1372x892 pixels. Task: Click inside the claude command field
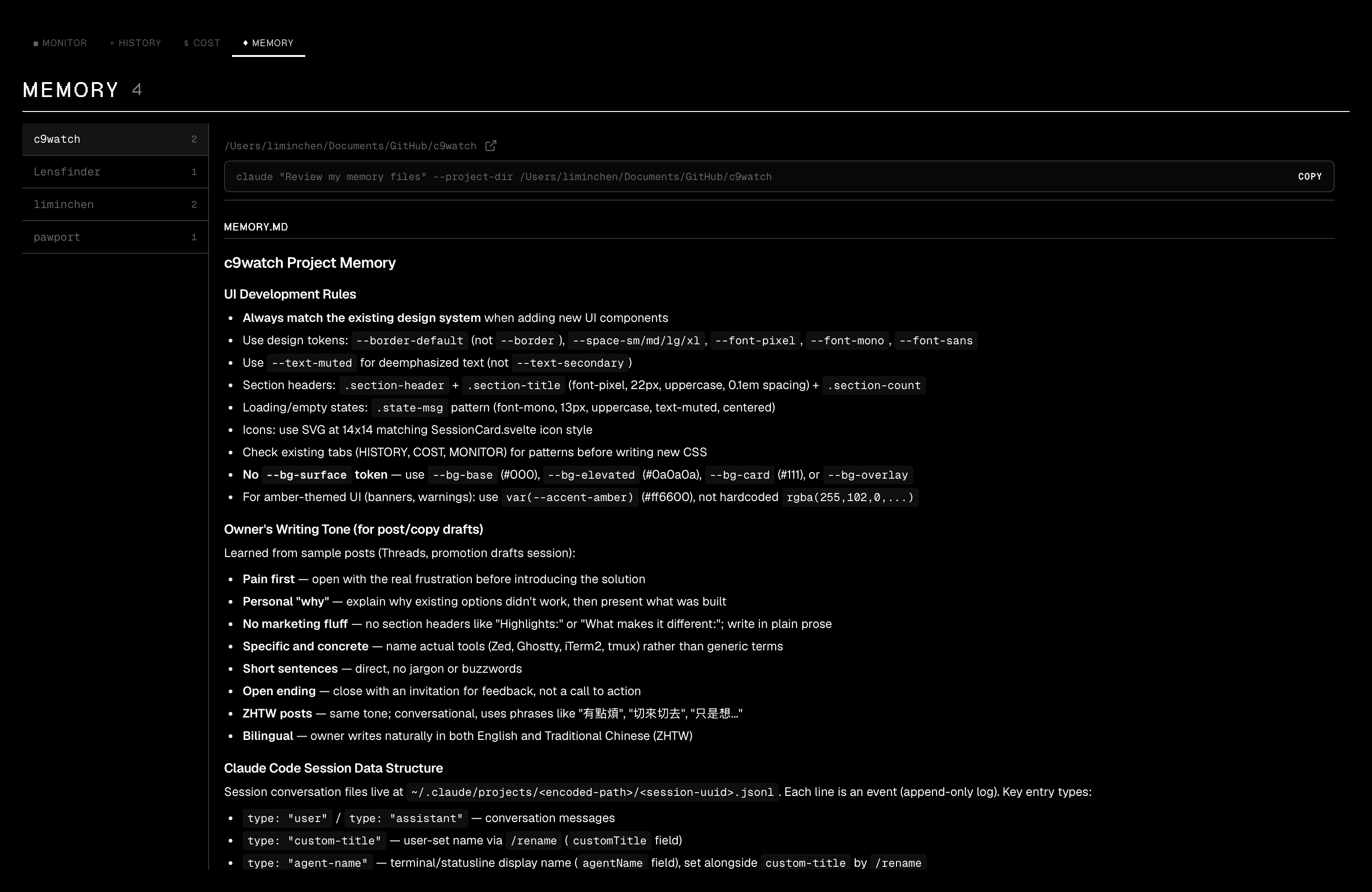point(749,177)
